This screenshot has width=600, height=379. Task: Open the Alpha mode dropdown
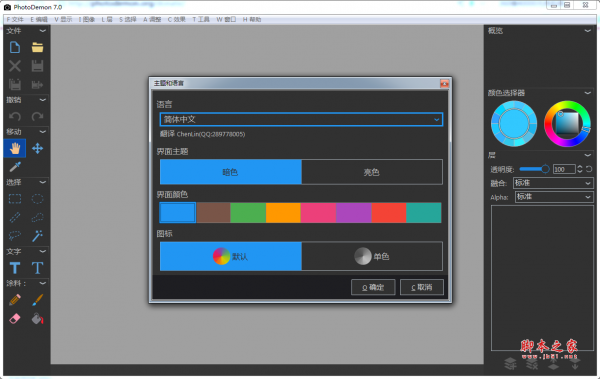pos(554,197)
